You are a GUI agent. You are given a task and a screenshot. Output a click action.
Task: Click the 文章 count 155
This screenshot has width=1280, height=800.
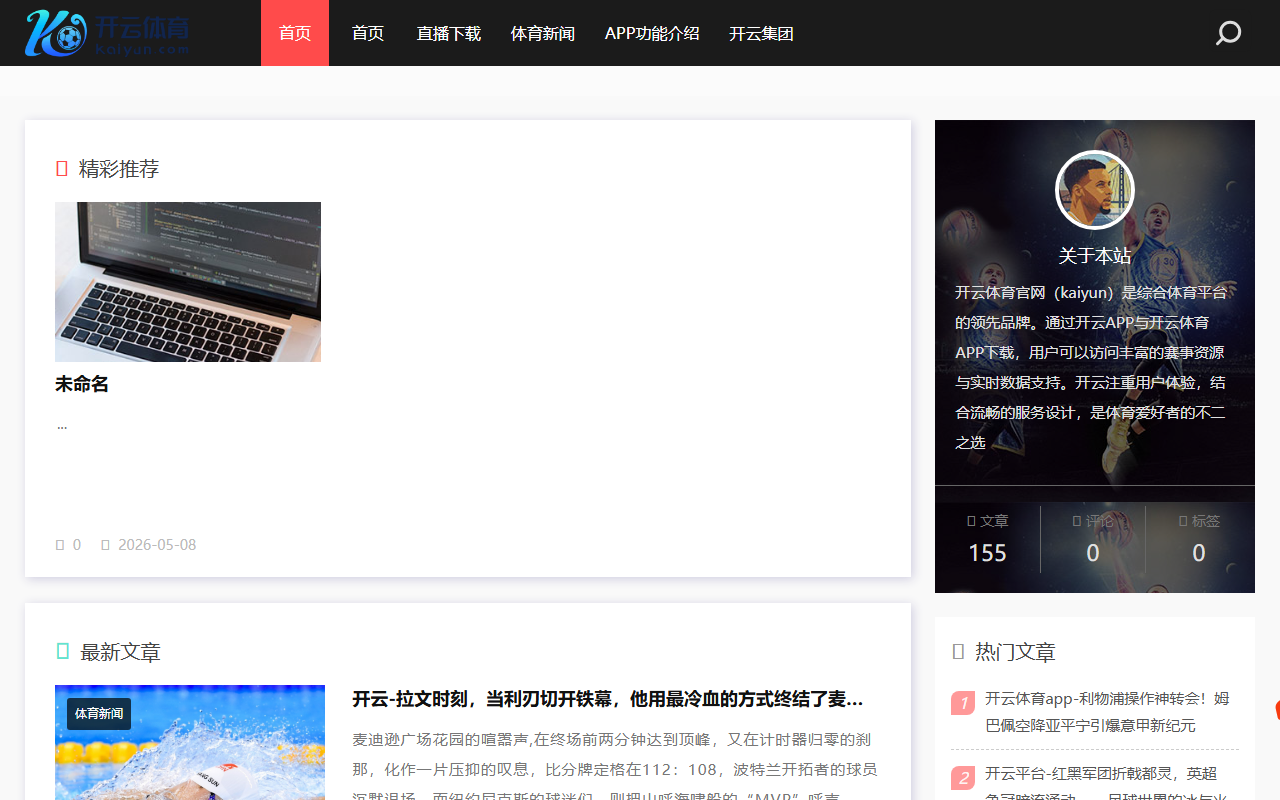(x=987, y=553)
